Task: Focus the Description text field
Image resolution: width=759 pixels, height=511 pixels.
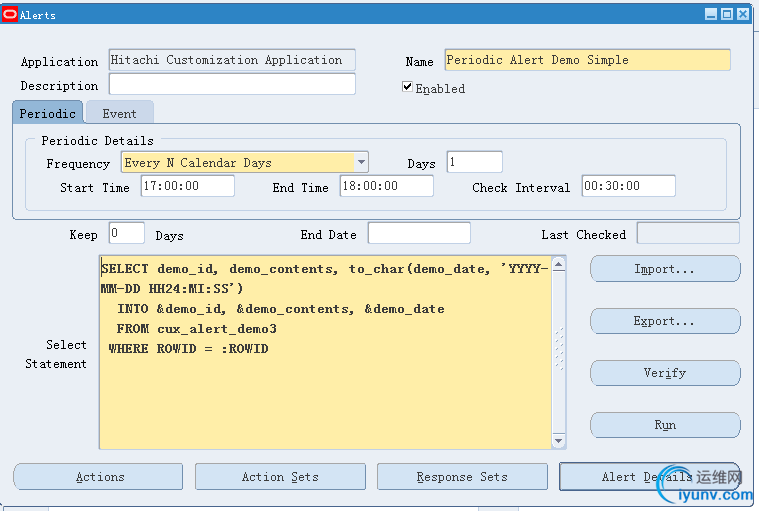Action: [x=231, y=85]
